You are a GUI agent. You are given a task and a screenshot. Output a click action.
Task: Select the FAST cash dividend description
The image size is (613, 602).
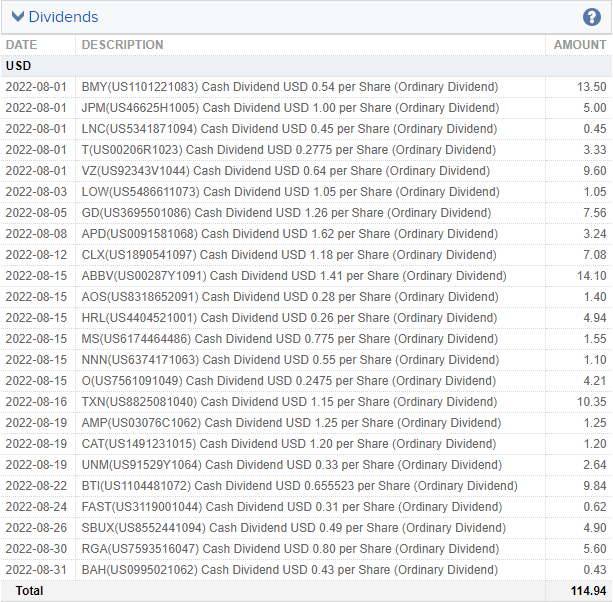(x=292, y=507)
